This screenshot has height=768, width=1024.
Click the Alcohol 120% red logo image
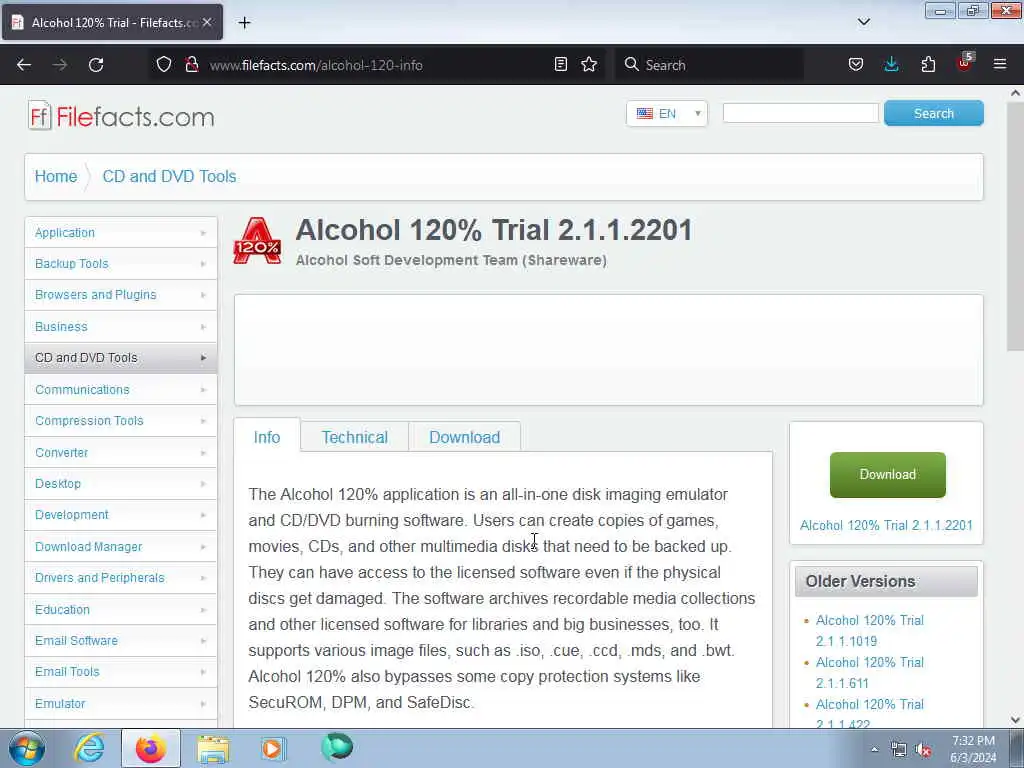(257, 241)
